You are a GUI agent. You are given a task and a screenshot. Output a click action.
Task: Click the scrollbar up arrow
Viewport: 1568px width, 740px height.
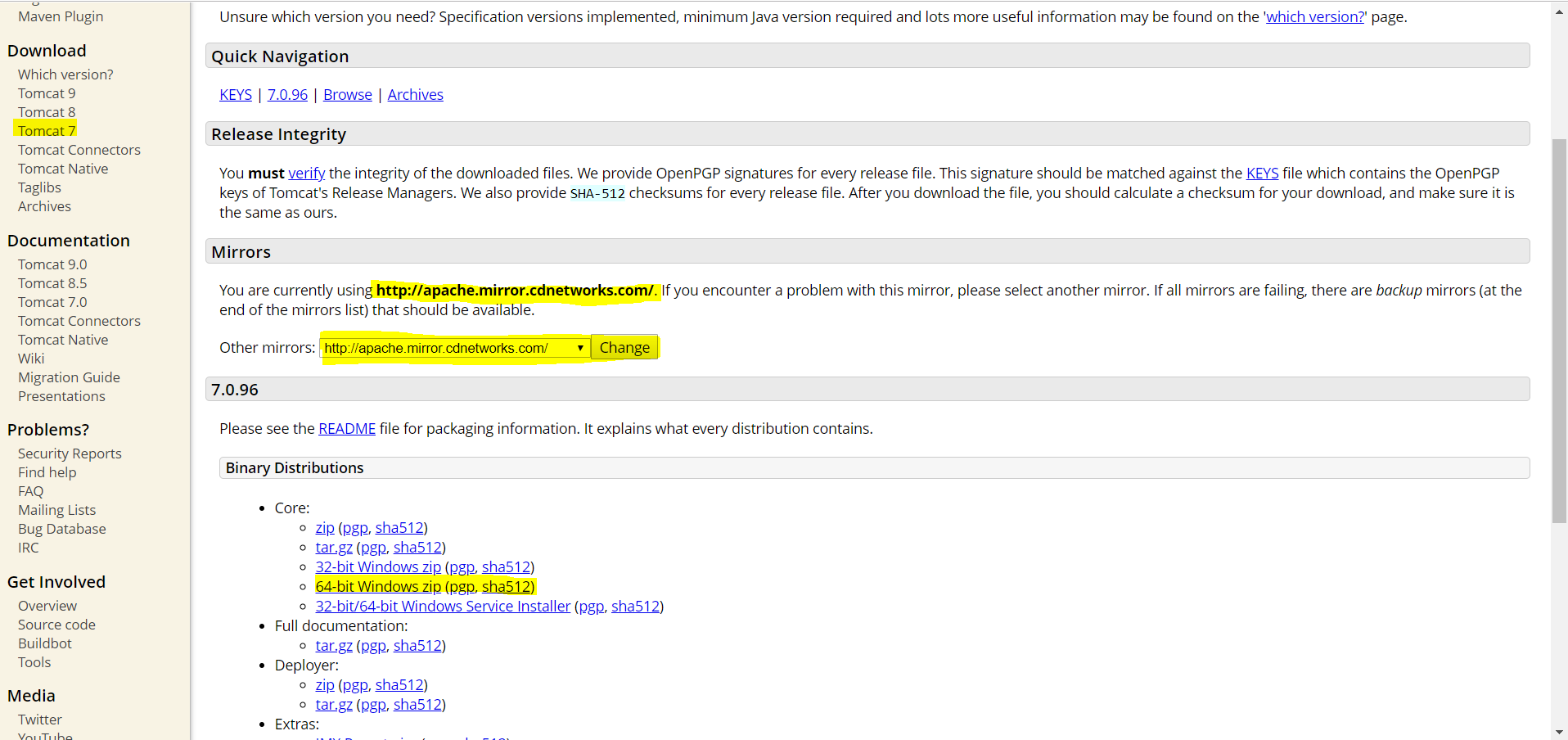pos(1559,11)
